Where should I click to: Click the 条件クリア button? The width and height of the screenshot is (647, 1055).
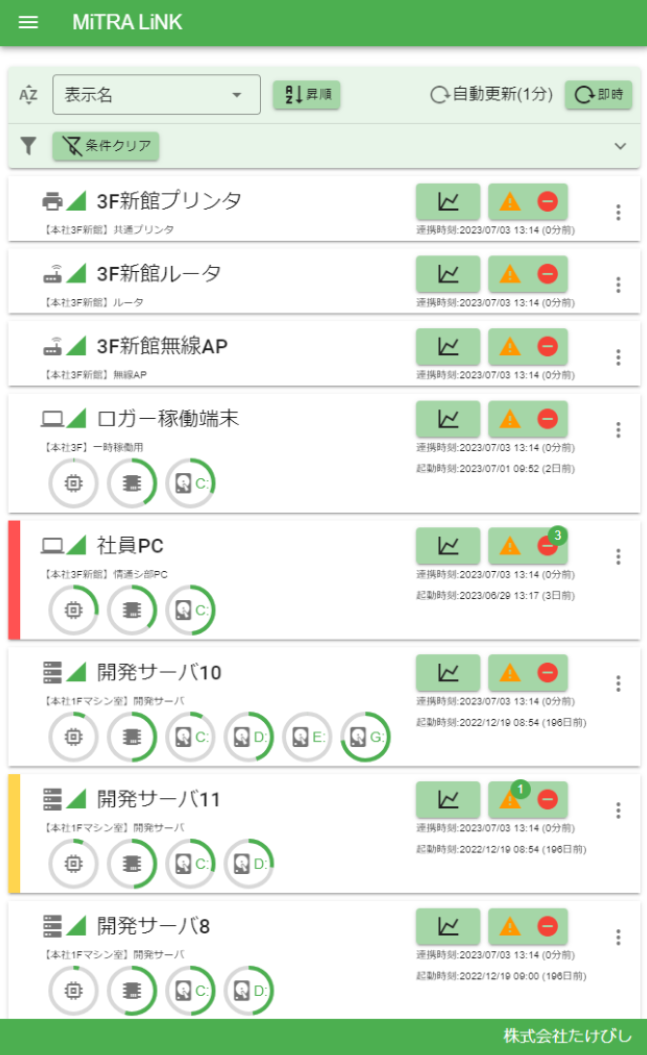(106, 146)
